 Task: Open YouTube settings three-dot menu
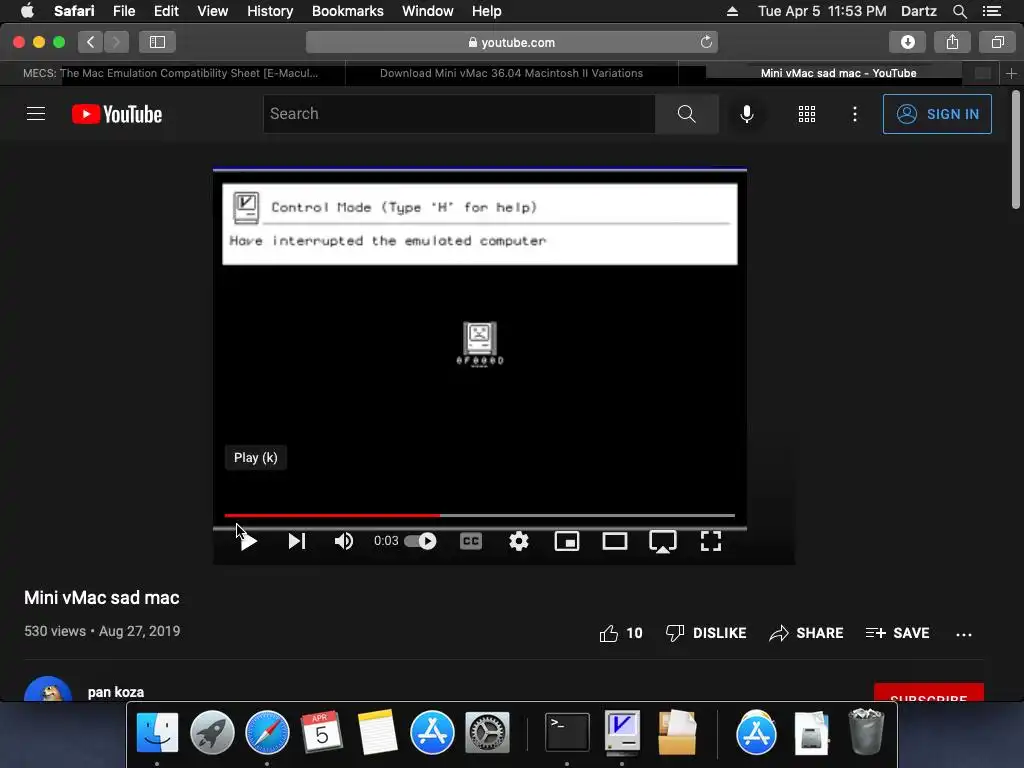point(855,114)
